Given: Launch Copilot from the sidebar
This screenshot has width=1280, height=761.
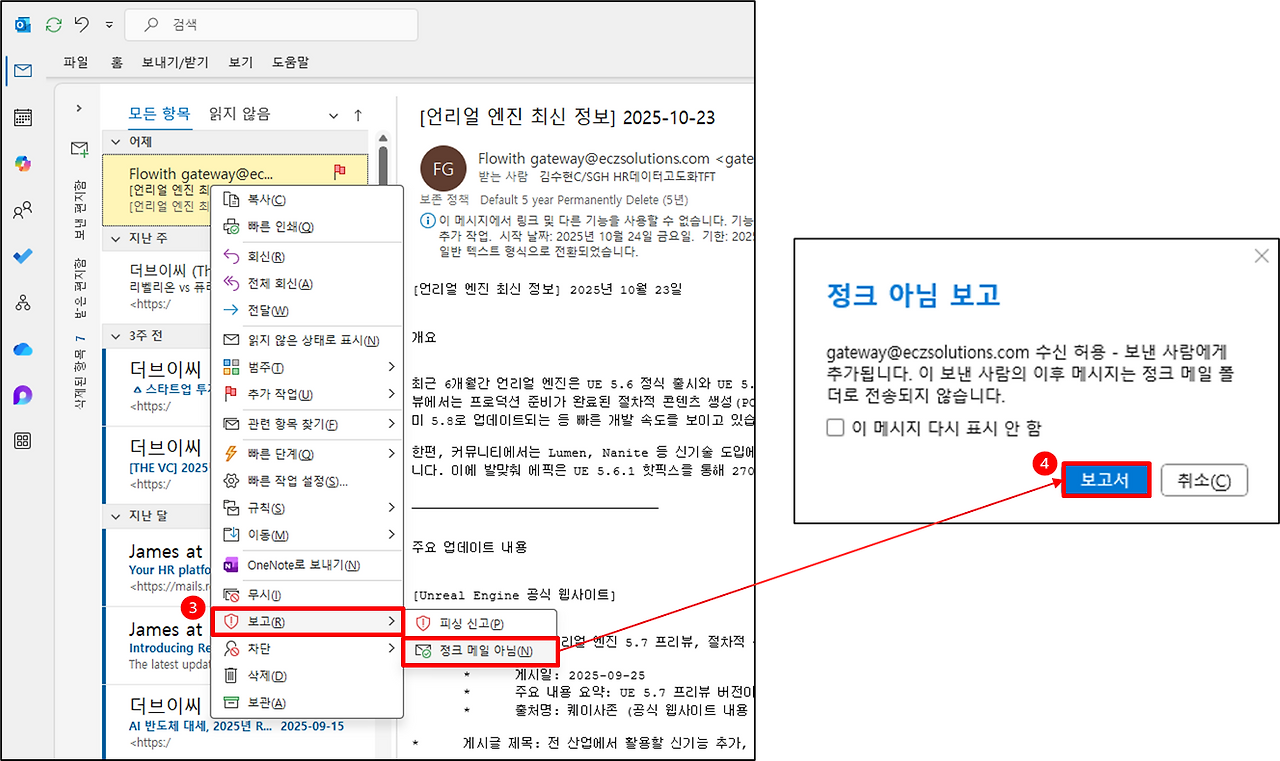Looking at the screenshot, I should [22, 164].
